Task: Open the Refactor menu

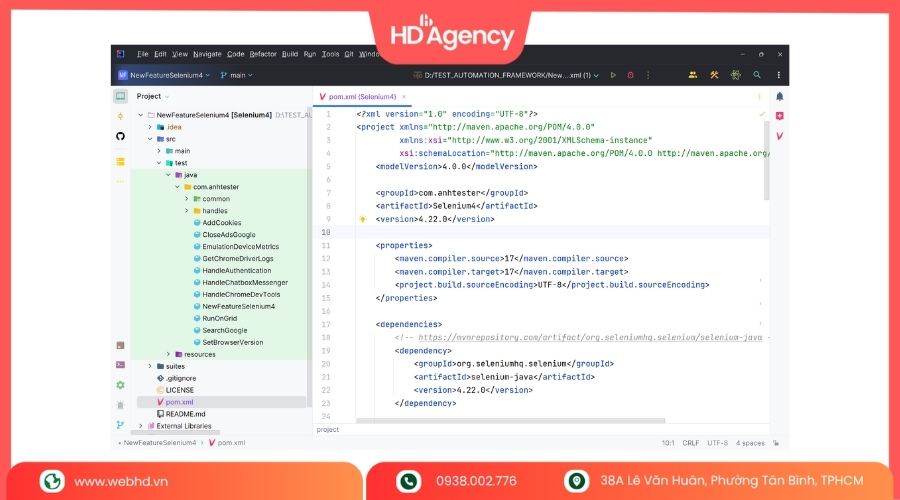Action: click(263, 54)
